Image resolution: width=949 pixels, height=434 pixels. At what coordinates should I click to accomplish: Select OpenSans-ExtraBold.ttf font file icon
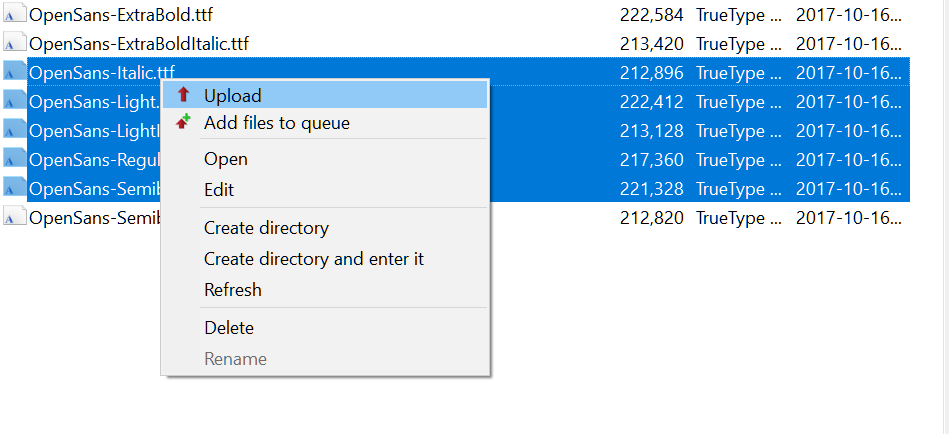pyautogui.click(x=15, y=15)
